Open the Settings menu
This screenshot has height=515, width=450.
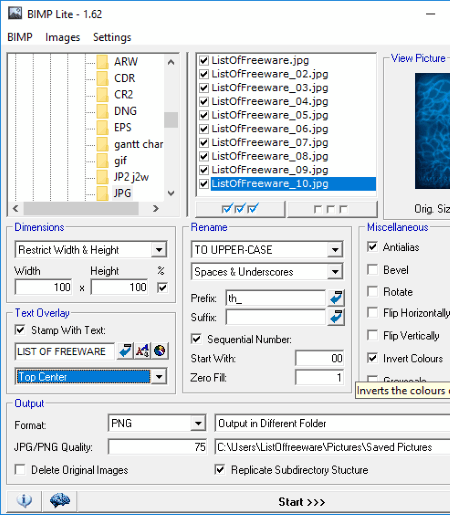[112, 37]
